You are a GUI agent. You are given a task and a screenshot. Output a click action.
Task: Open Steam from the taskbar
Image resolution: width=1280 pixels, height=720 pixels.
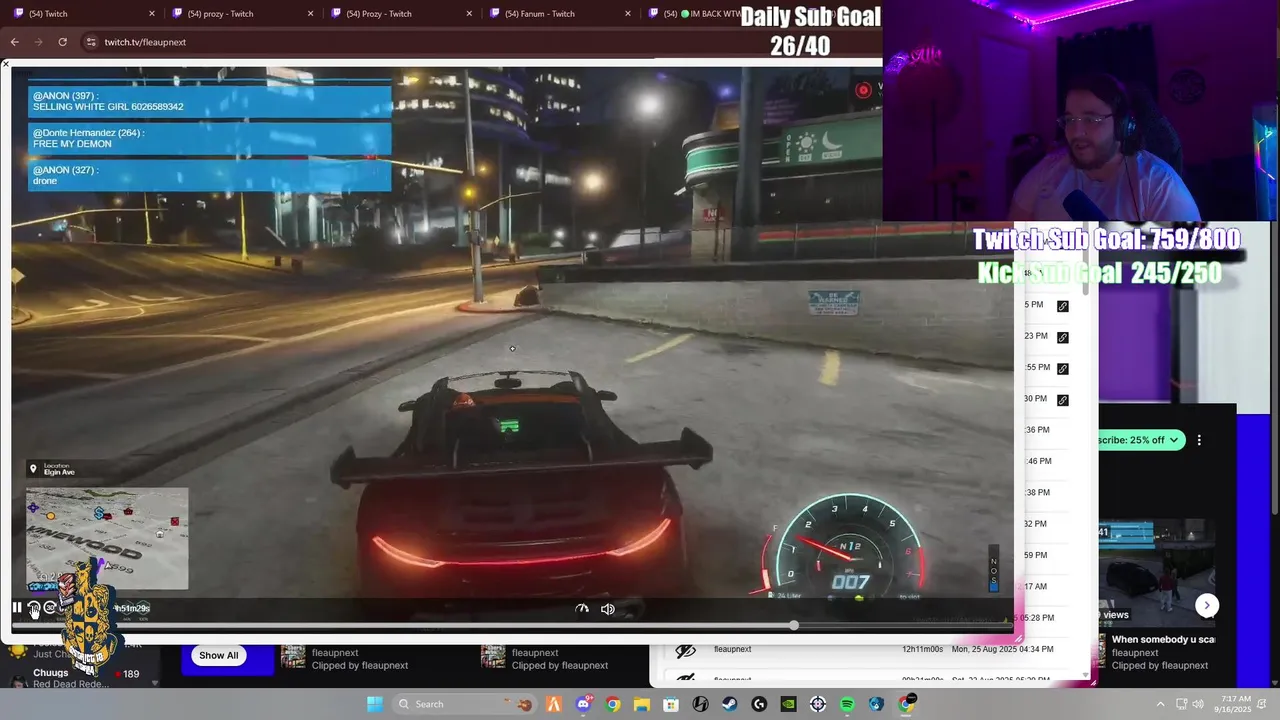tap(730, 704)
